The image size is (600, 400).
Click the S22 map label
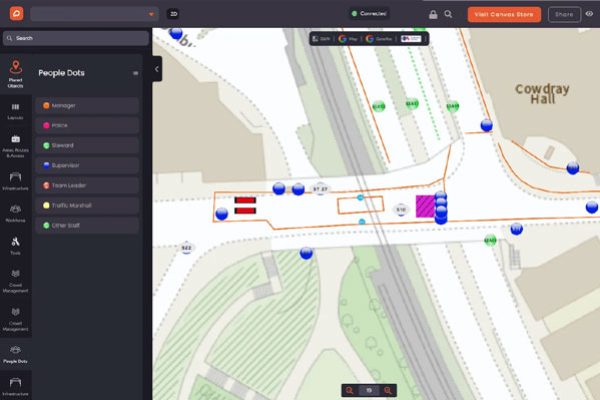(186, 248)
